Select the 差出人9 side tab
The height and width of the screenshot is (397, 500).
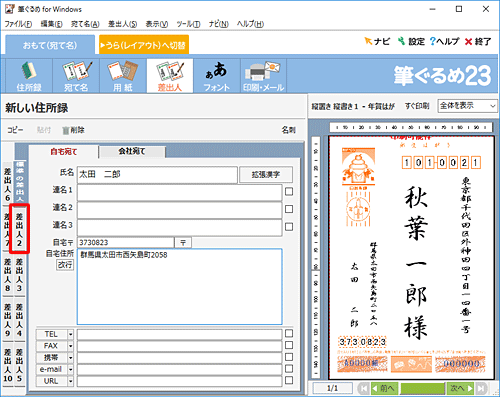[x=8, y=319]
